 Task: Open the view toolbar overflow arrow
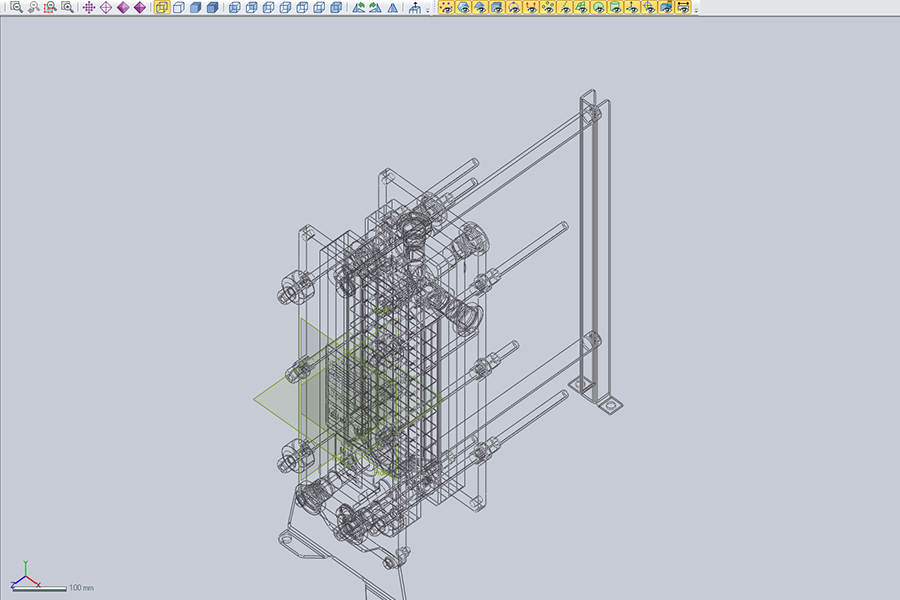[x=428, y=10]
